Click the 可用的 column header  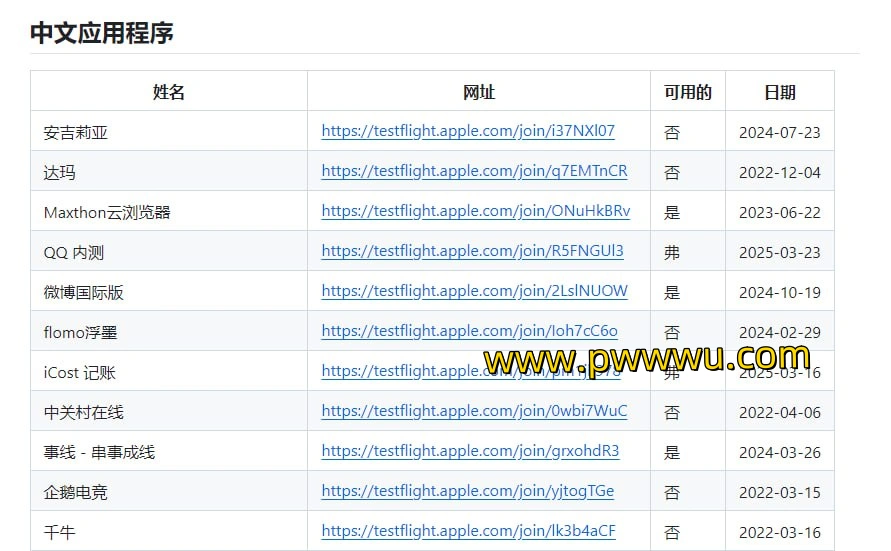coord(688,92)
